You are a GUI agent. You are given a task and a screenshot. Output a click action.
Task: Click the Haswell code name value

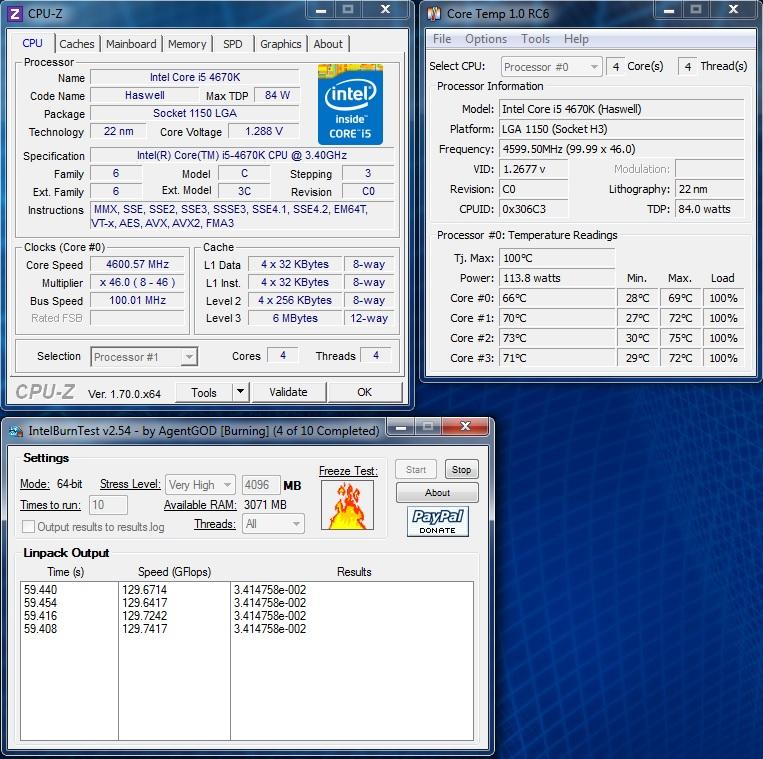click(x=145, y=95)
